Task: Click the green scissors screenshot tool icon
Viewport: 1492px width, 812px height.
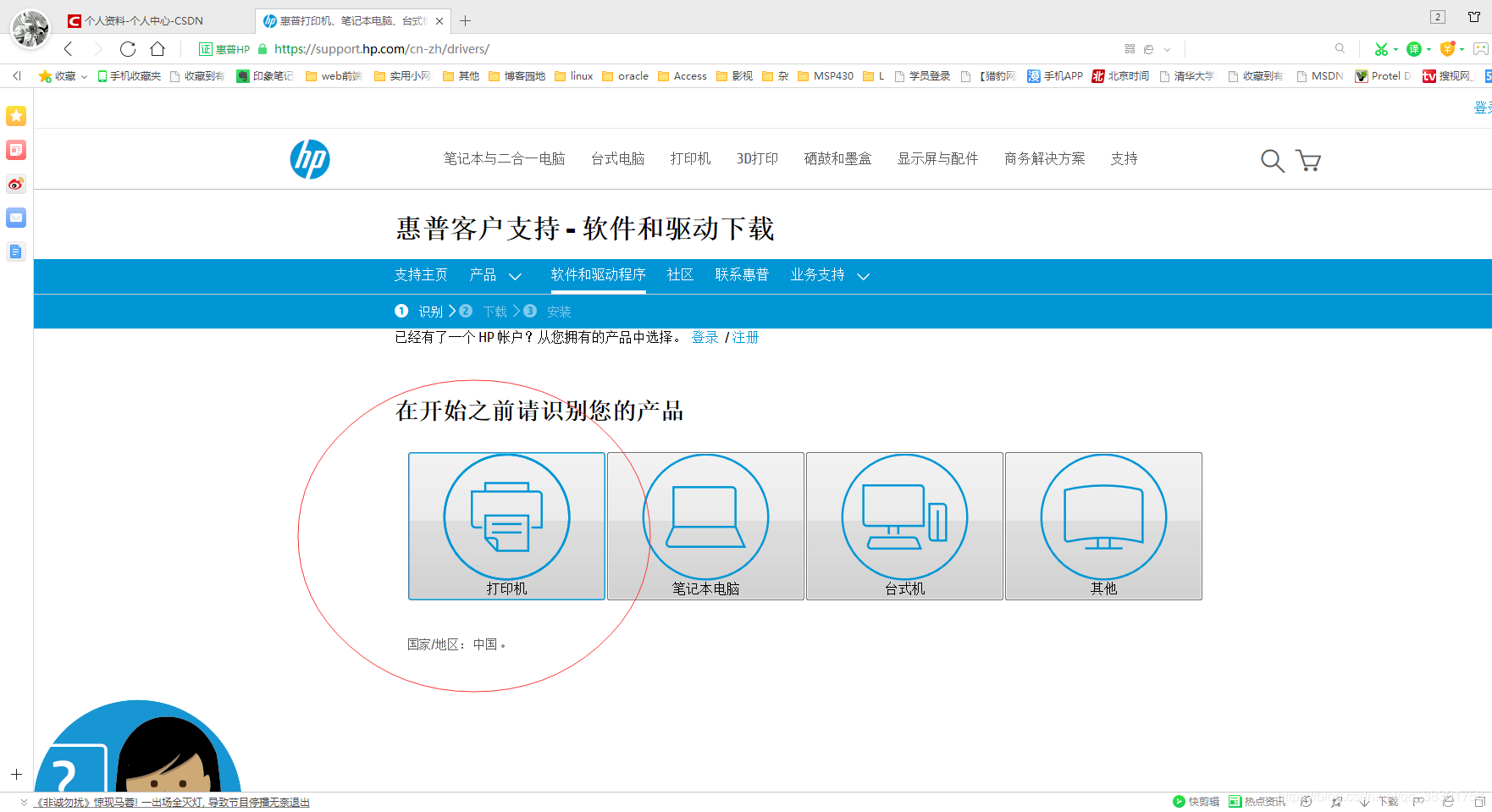Action: click(x=1381, y=49)
